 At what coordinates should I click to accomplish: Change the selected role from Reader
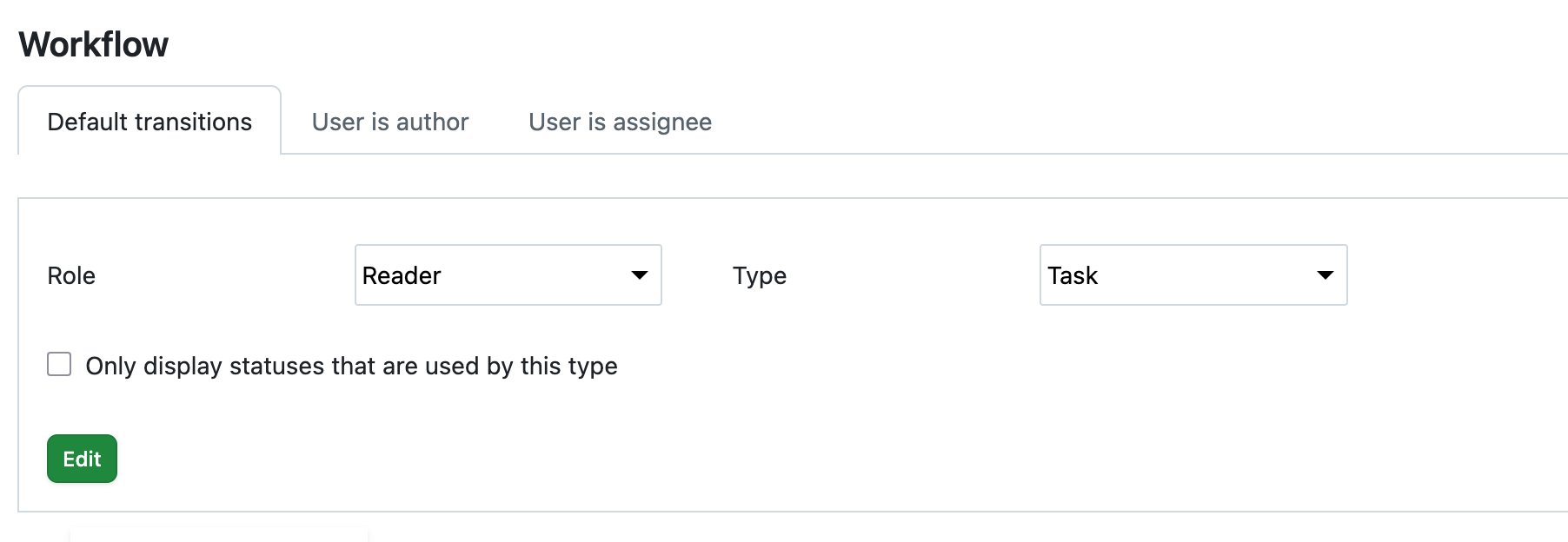(x=508, y=275)
